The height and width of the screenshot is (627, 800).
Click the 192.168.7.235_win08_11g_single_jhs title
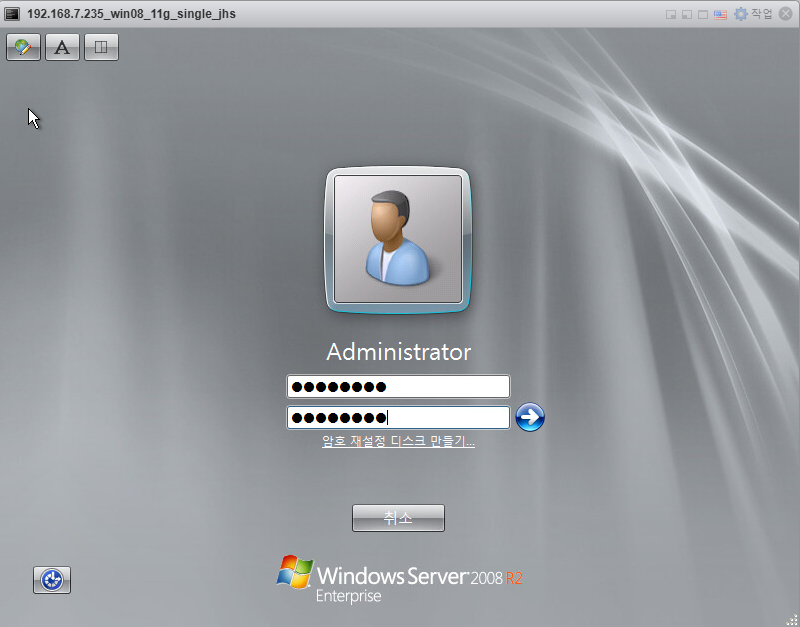tap(131, 14)
